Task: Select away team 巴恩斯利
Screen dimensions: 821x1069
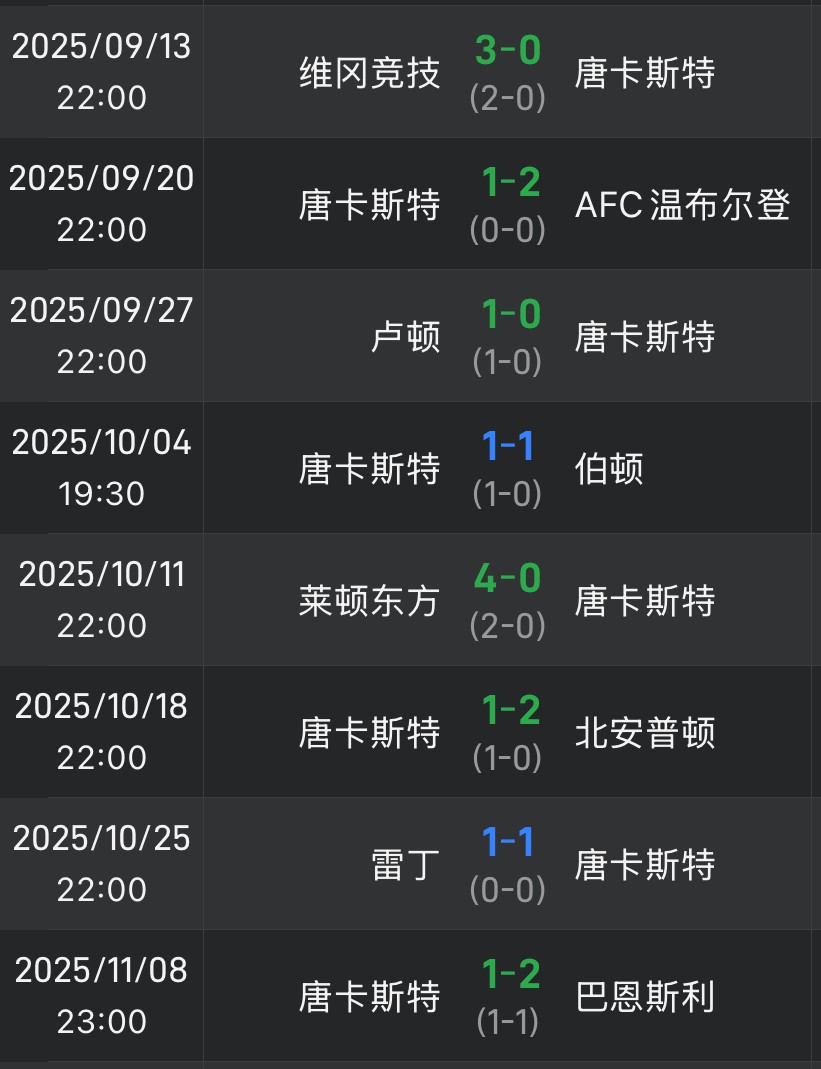Action: (x=645, y=996)
